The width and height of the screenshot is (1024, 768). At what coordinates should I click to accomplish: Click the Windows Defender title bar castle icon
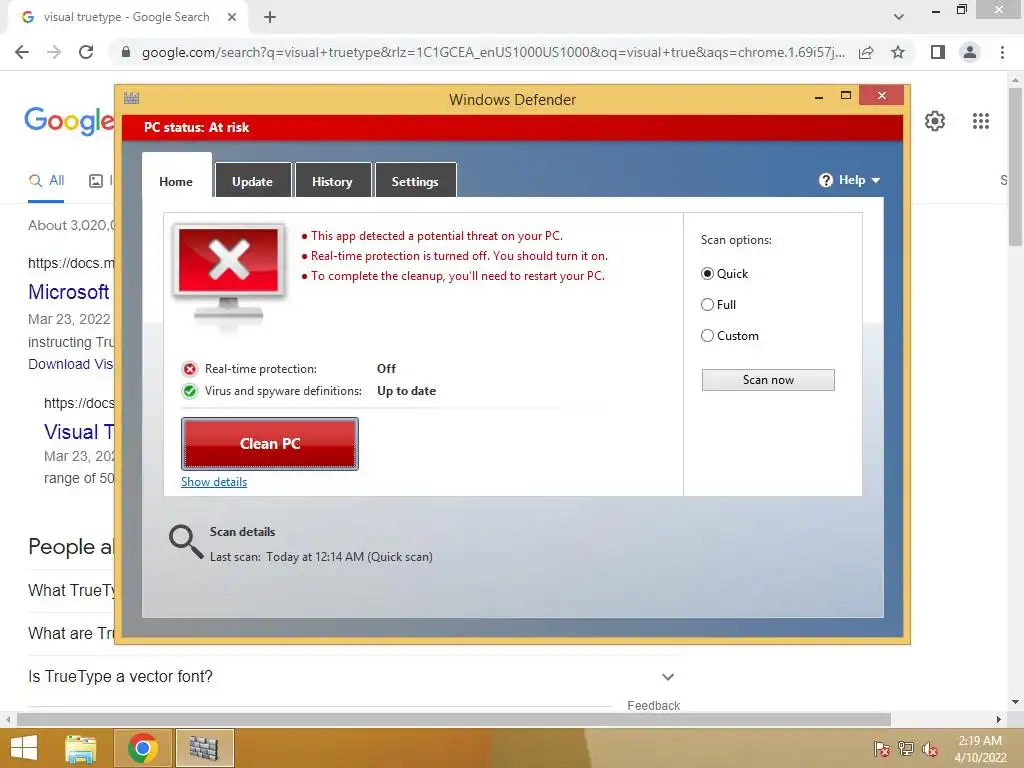(x=131, y=99)
